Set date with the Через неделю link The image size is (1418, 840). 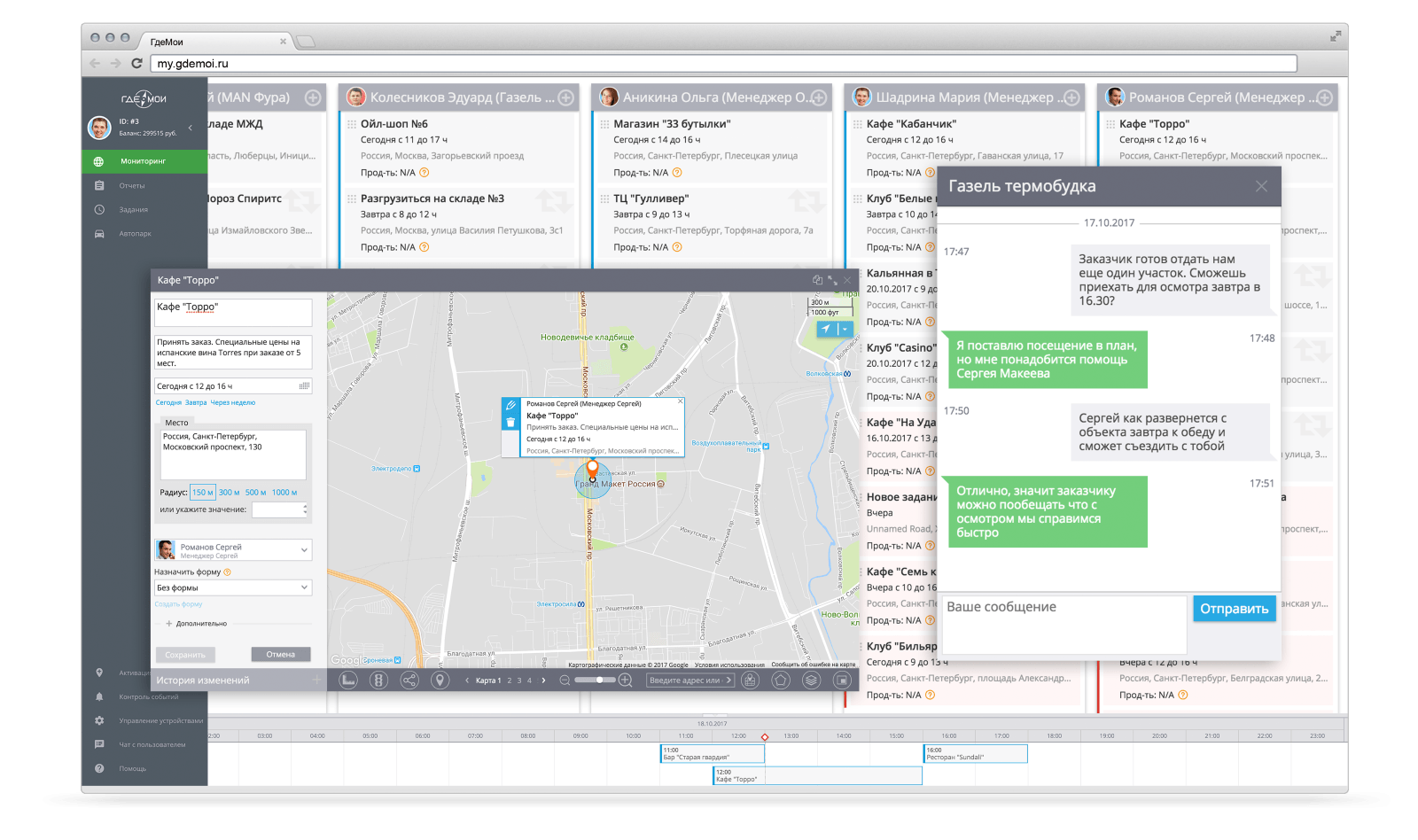[x=233, y=402]
